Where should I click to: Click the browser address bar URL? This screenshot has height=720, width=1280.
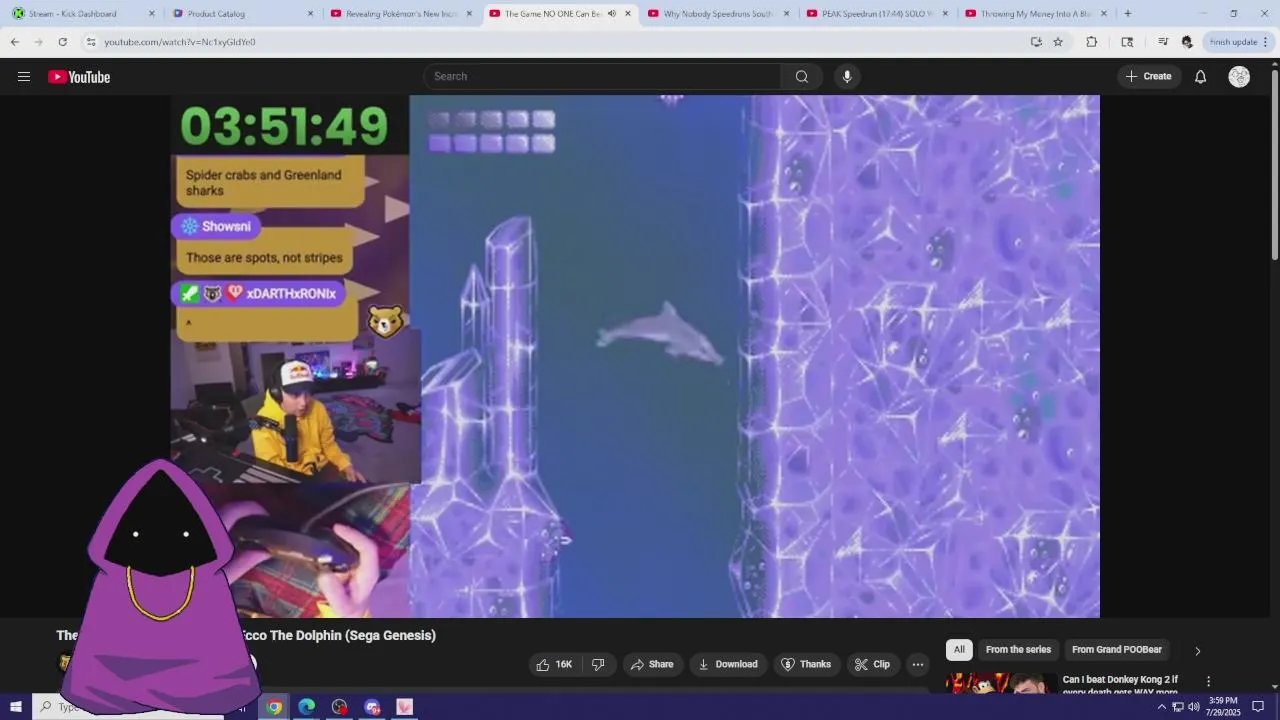[x=180, y=42]
